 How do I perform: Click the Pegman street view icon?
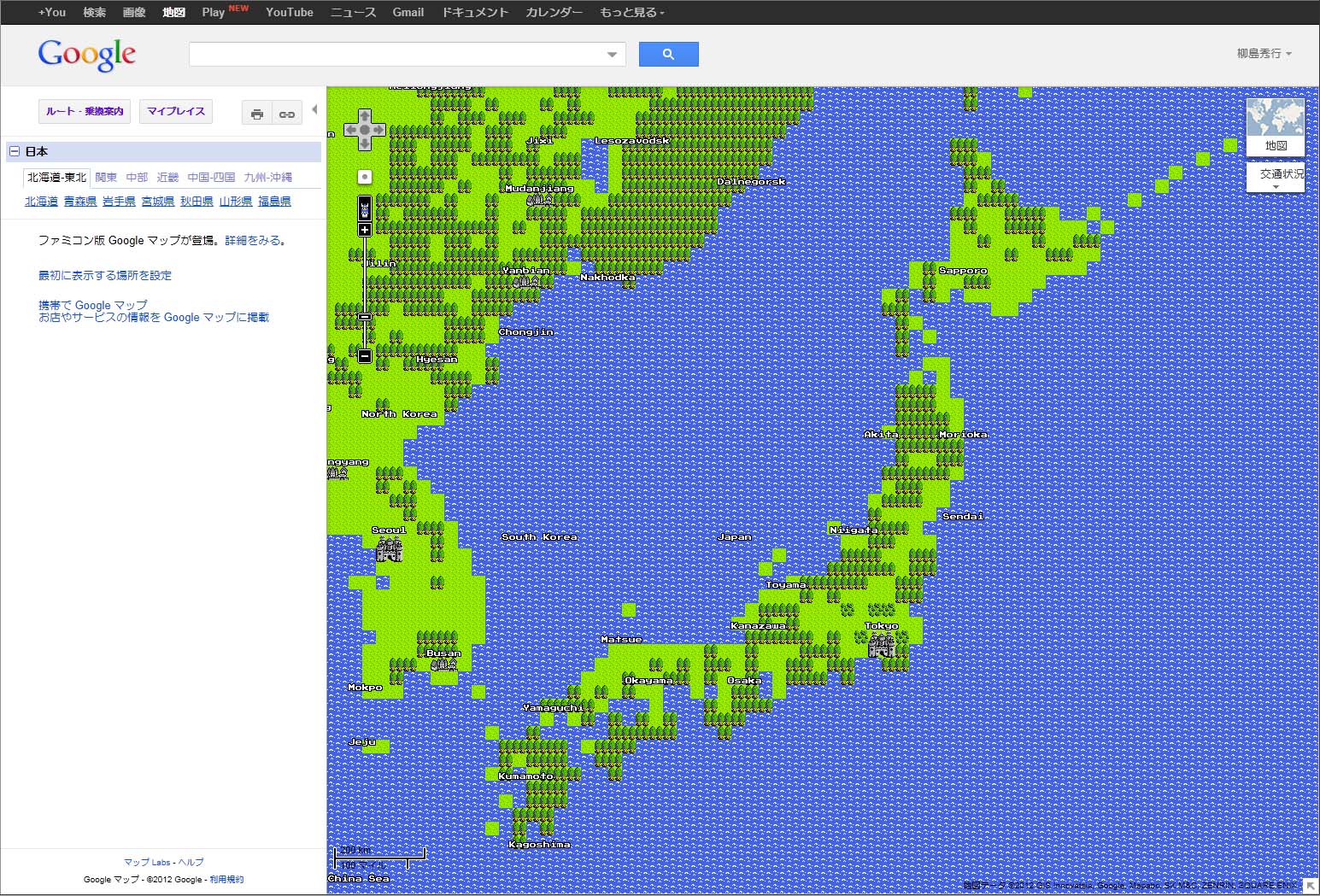[365, 209]
